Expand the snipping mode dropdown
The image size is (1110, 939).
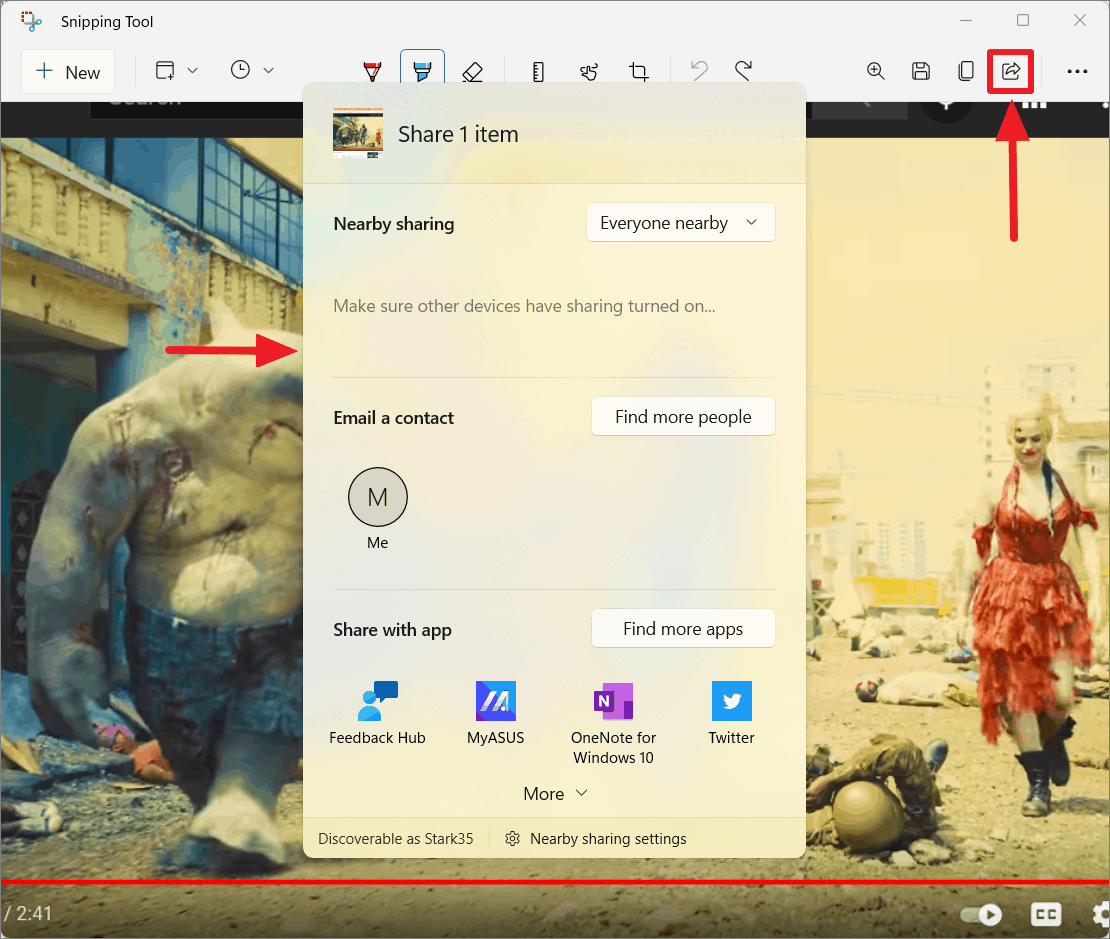click(x=192, y=70)
